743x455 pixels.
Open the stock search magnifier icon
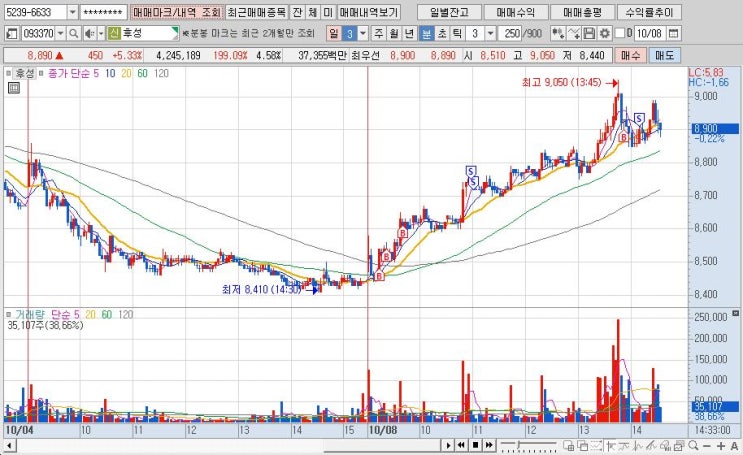tap(73, 34)
